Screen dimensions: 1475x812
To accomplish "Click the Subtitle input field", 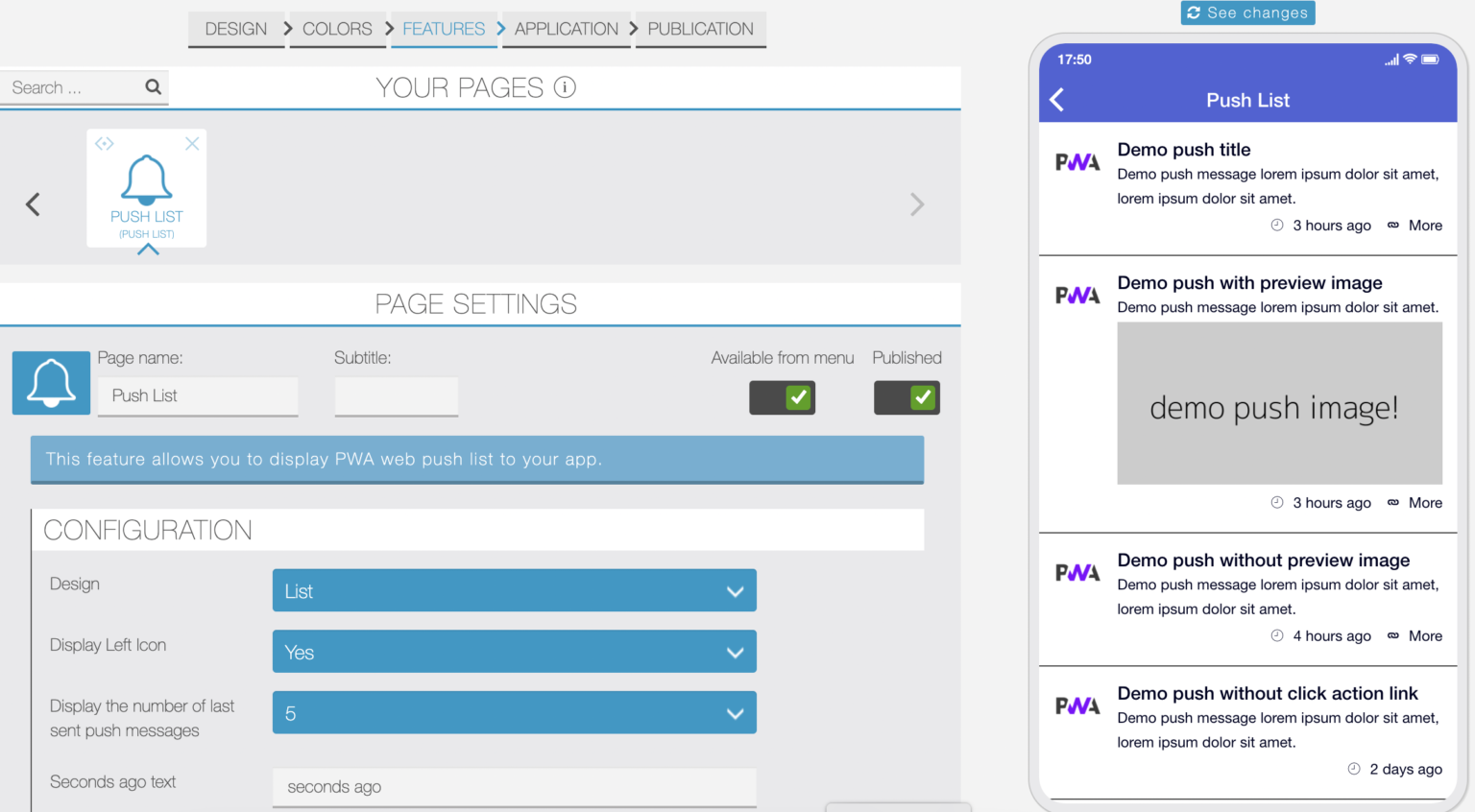I will point(396,395).
